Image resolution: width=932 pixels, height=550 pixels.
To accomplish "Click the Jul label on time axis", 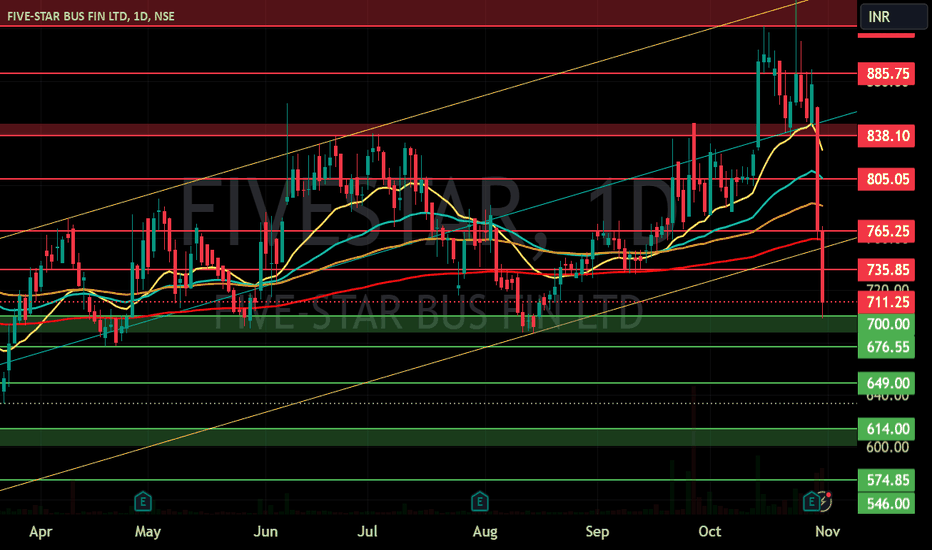I will [x=367, y=531].
